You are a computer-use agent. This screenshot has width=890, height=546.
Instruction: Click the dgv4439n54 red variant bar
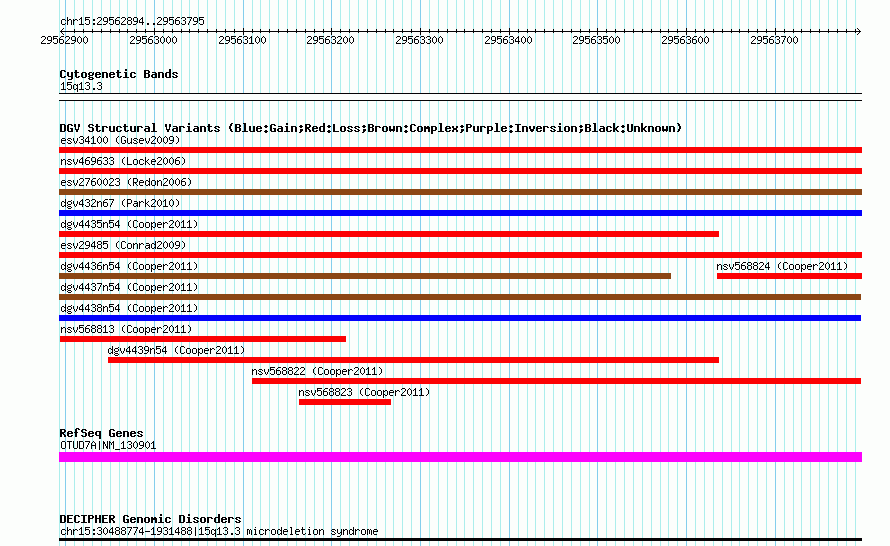tap(413, 360)
